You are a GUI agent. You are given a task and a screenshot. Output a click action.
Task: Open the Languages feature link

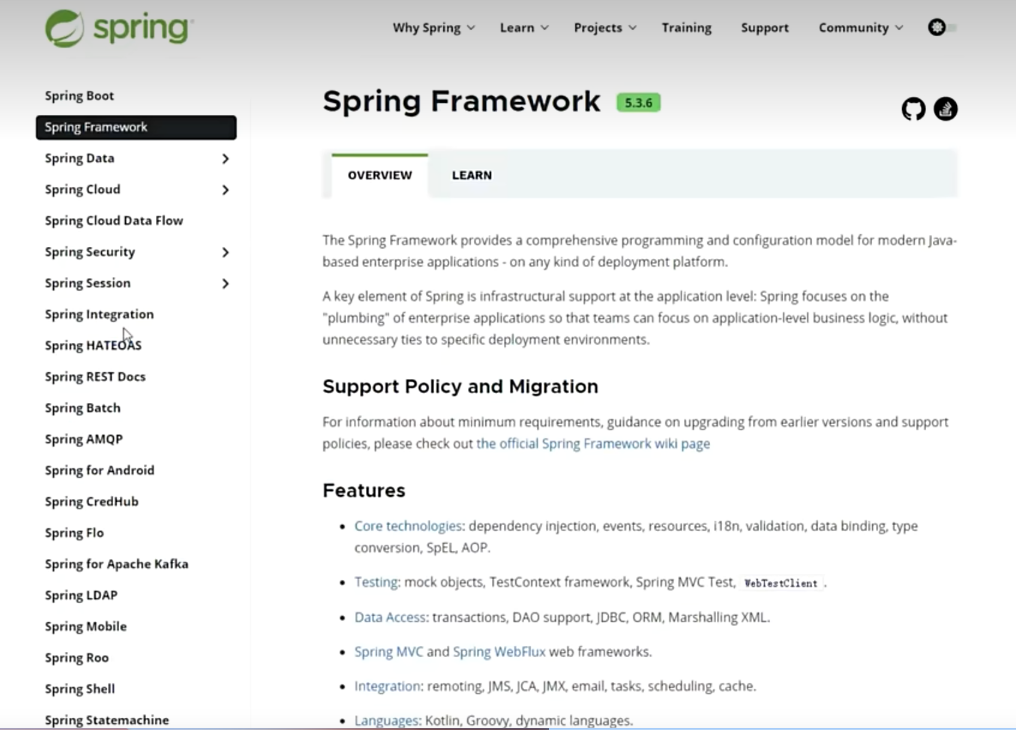(386, 720)
